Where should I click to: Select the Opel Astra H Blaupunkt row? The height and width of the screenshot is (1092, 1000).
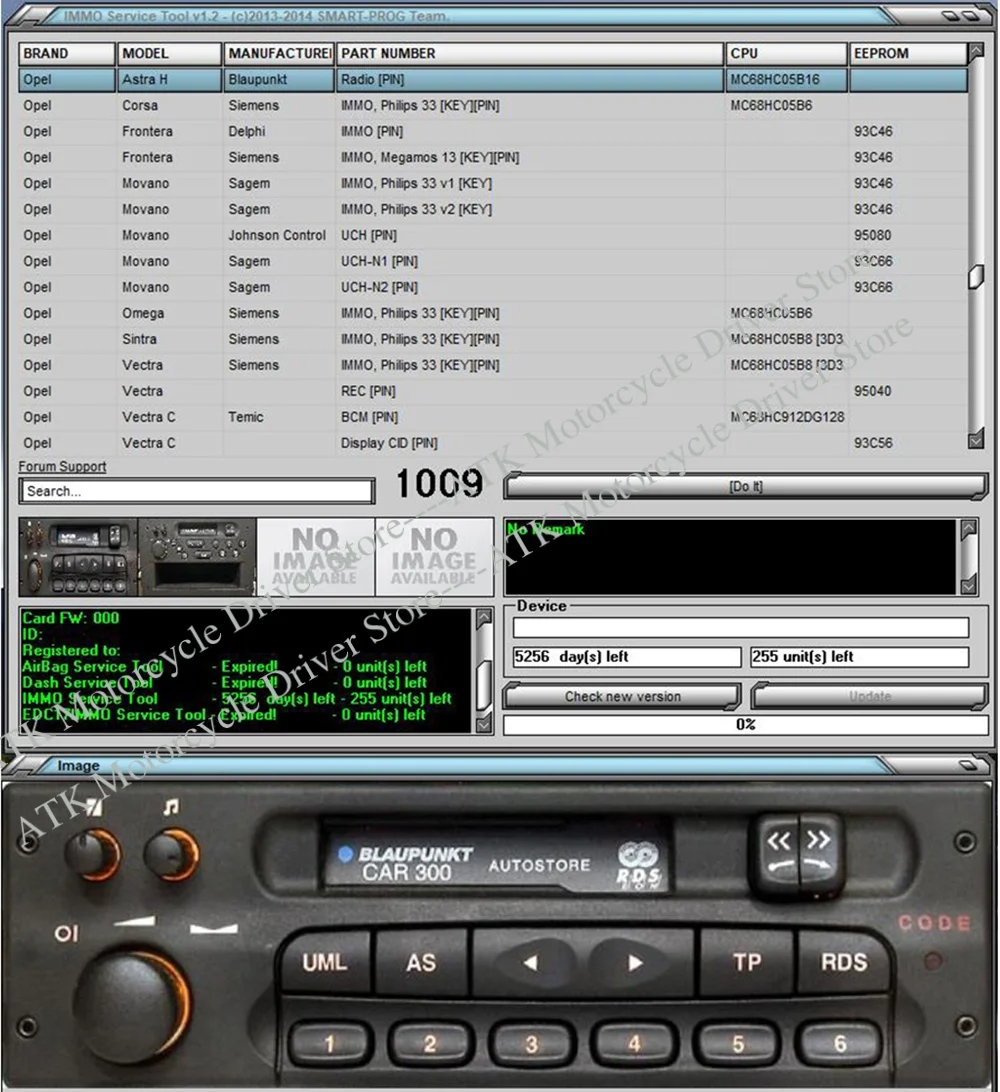493,79
